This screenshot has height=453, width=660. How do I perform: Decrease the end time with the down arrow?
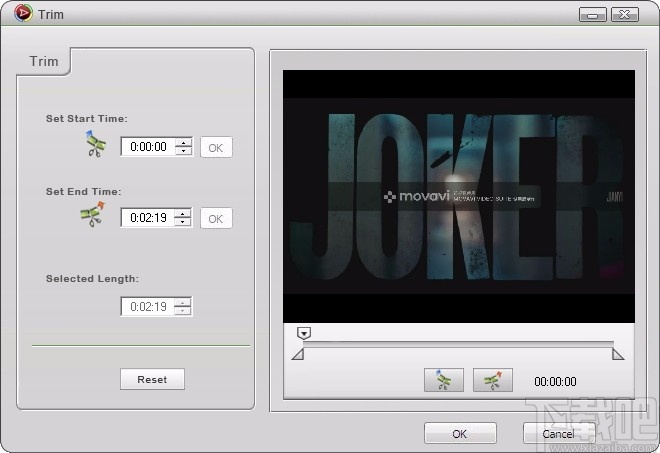click(x=183, y=222)
